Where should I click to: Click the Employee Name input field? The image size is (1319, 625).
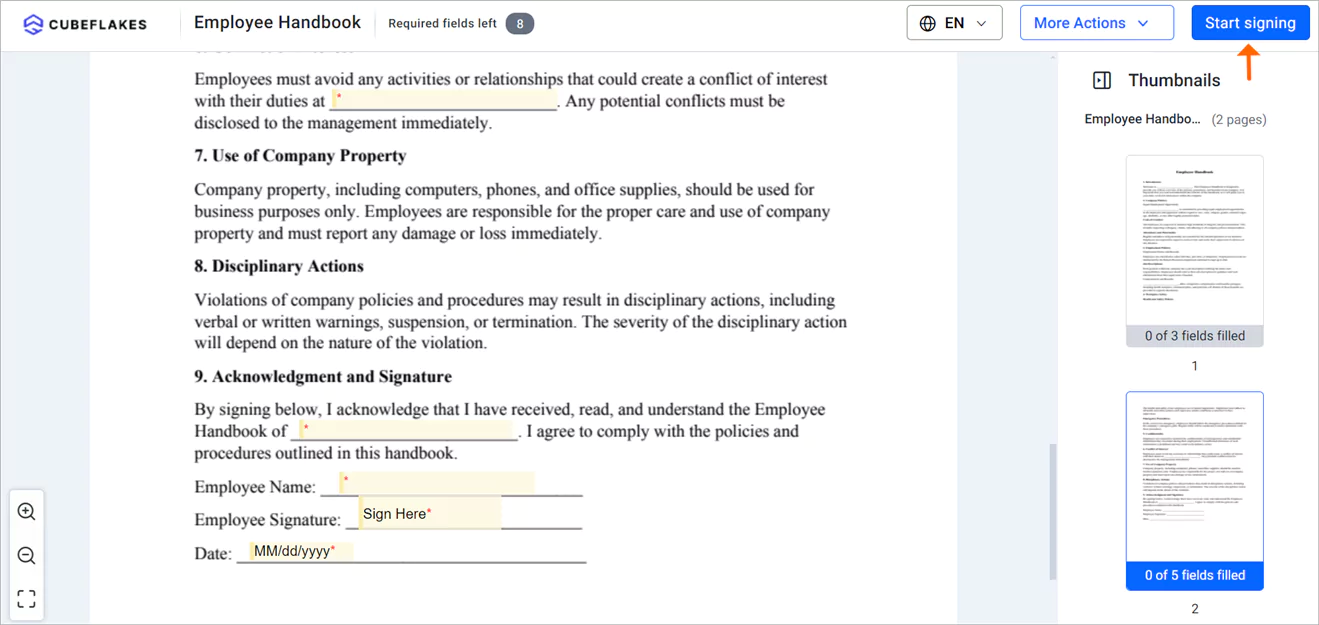(x=437, y=484)
